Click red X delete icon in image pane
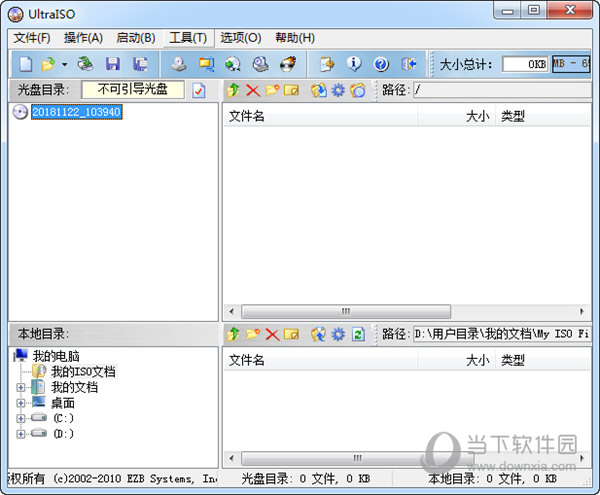Image resolution: width=600 pixels, height=495 pixels. coord(253,91)
